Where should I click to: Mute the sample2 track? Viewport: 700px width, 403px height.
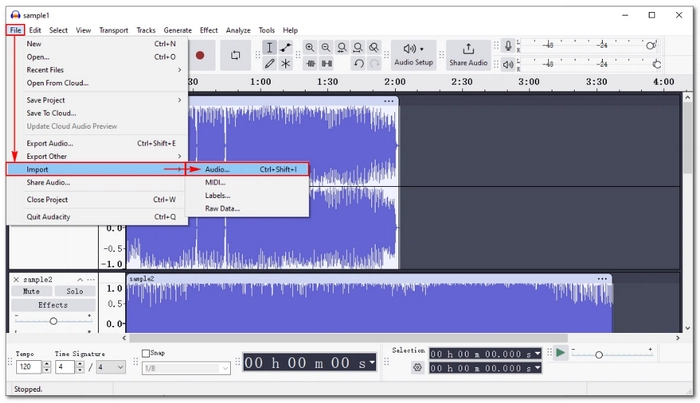click(31, 291)
